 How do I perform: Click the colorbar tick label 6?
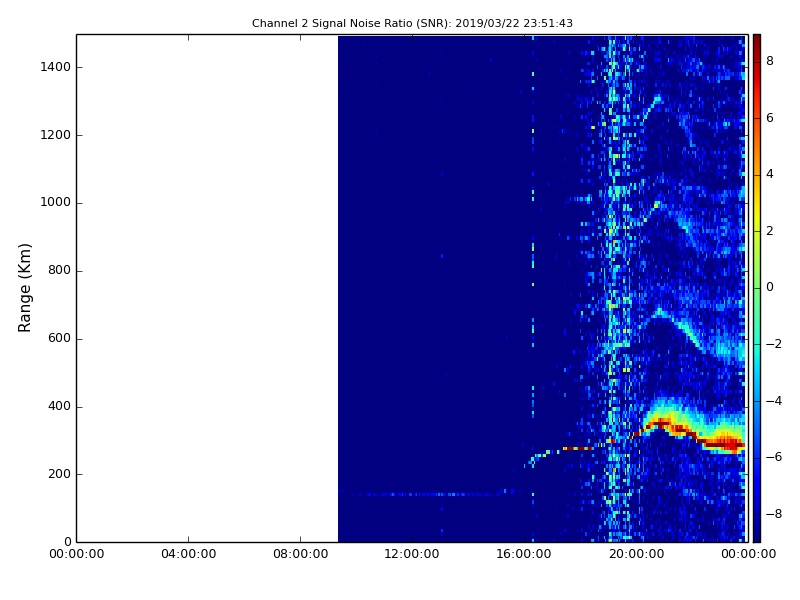[770, 118]
